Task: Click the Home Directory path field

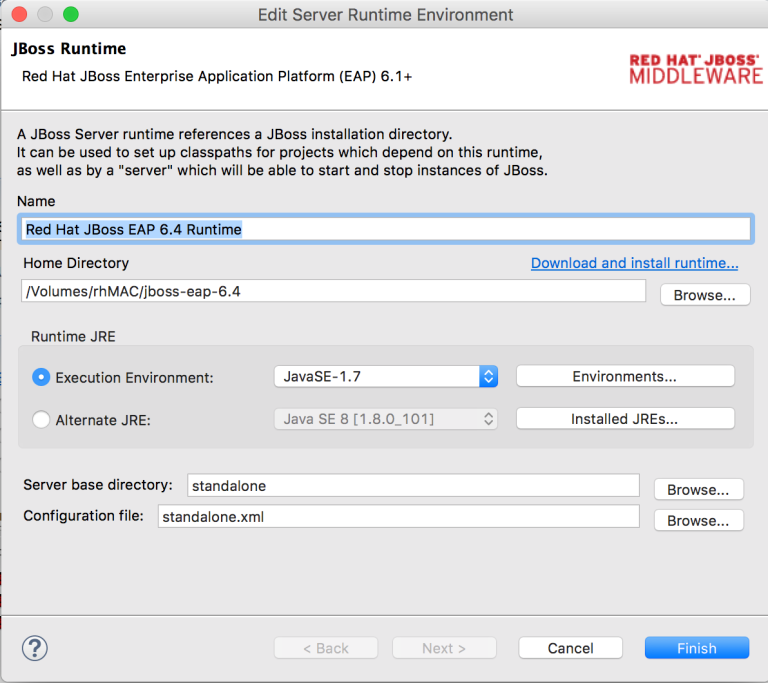Action: [334, 291]
